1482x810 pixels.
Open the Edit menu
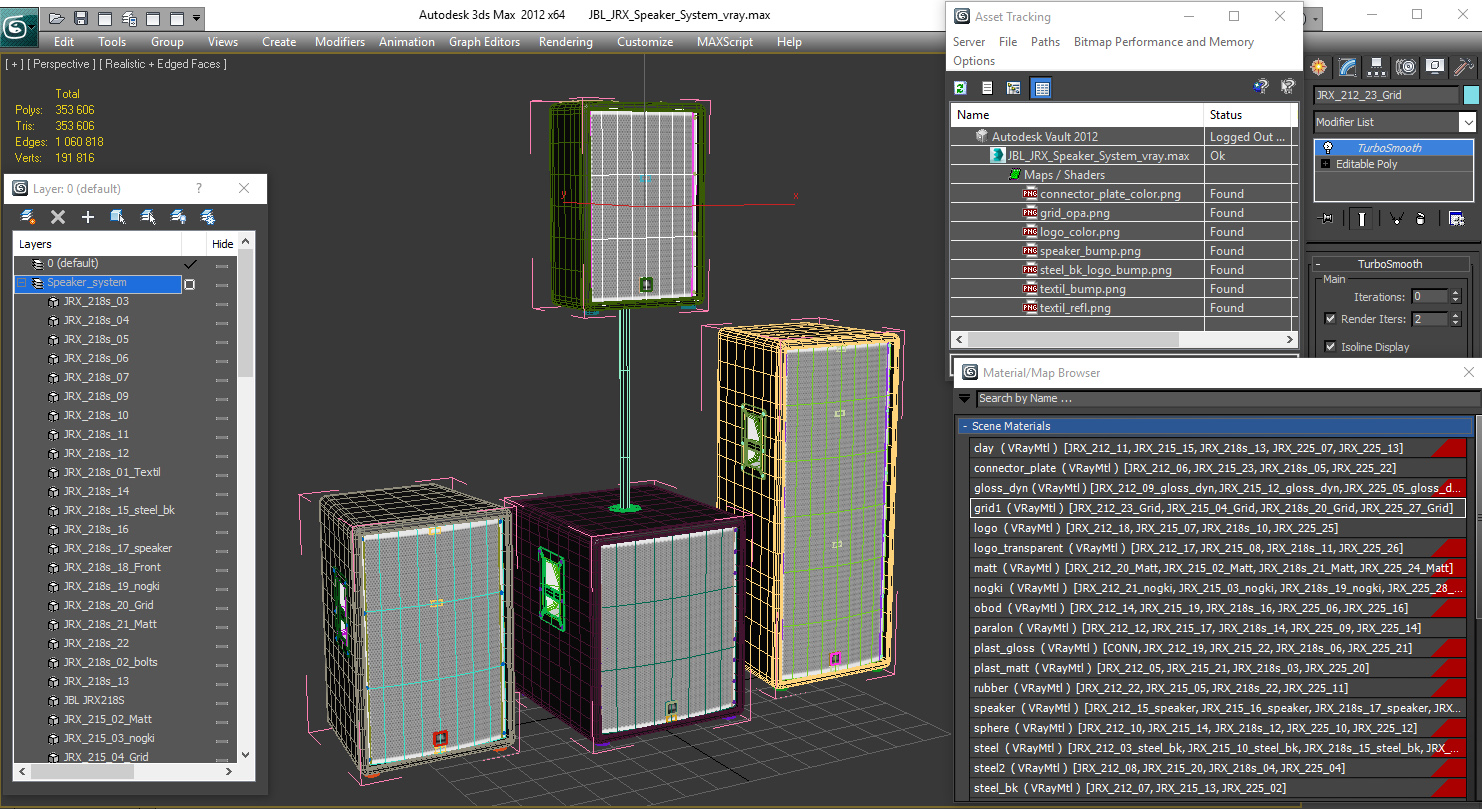(x=64, y=42)
